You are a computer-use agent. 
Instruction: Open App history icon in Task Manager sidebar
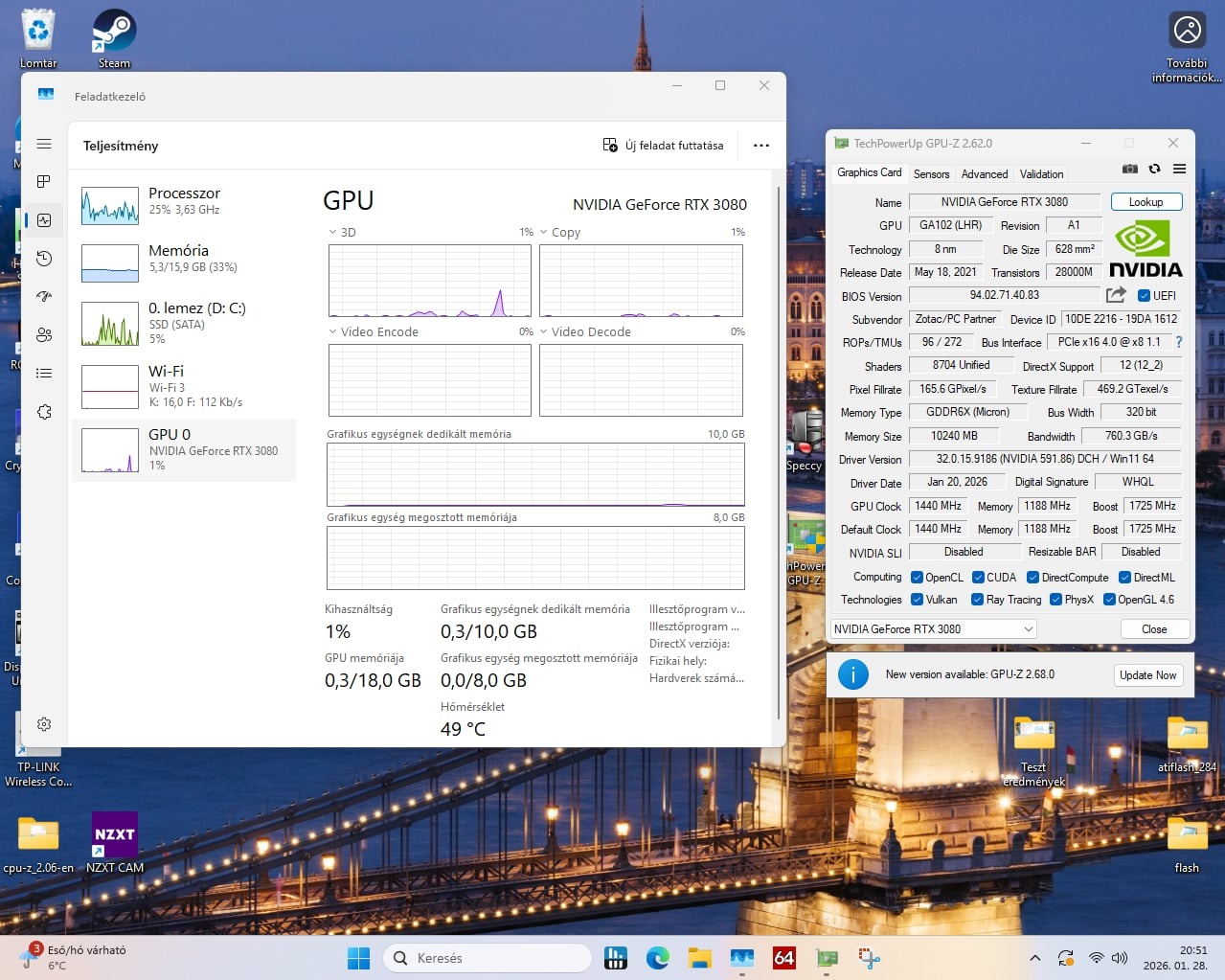click(x=44, y=259)
